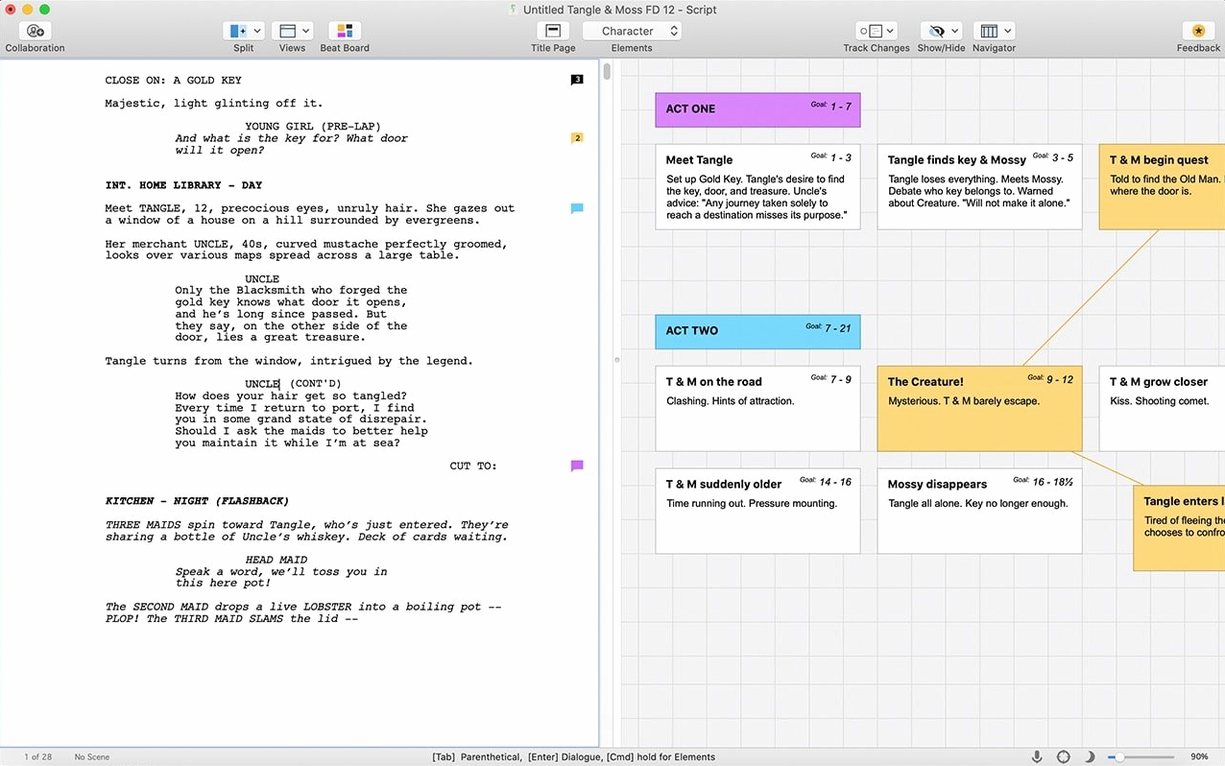Select the Mossy disappears card
This screenshot has width=1225, height=766.
(979, 511)
